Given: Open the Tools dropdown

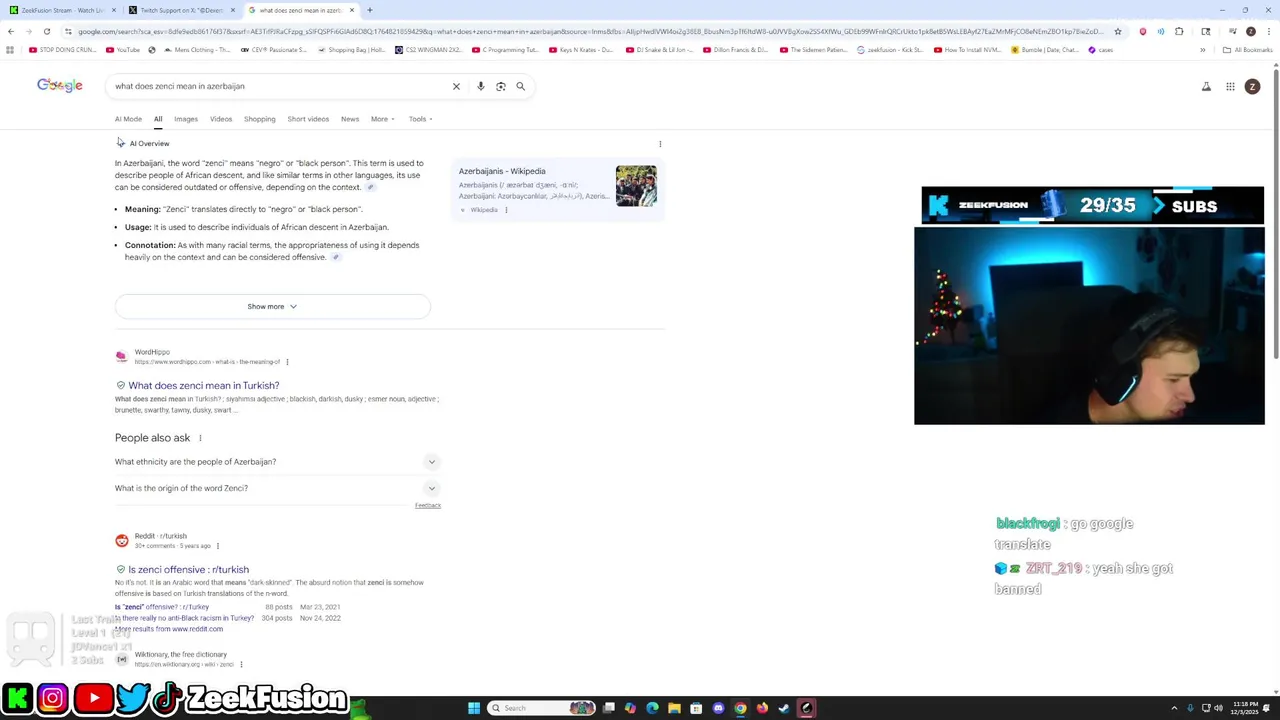Looking at the screenshot, I should click(x=420, y=119).
